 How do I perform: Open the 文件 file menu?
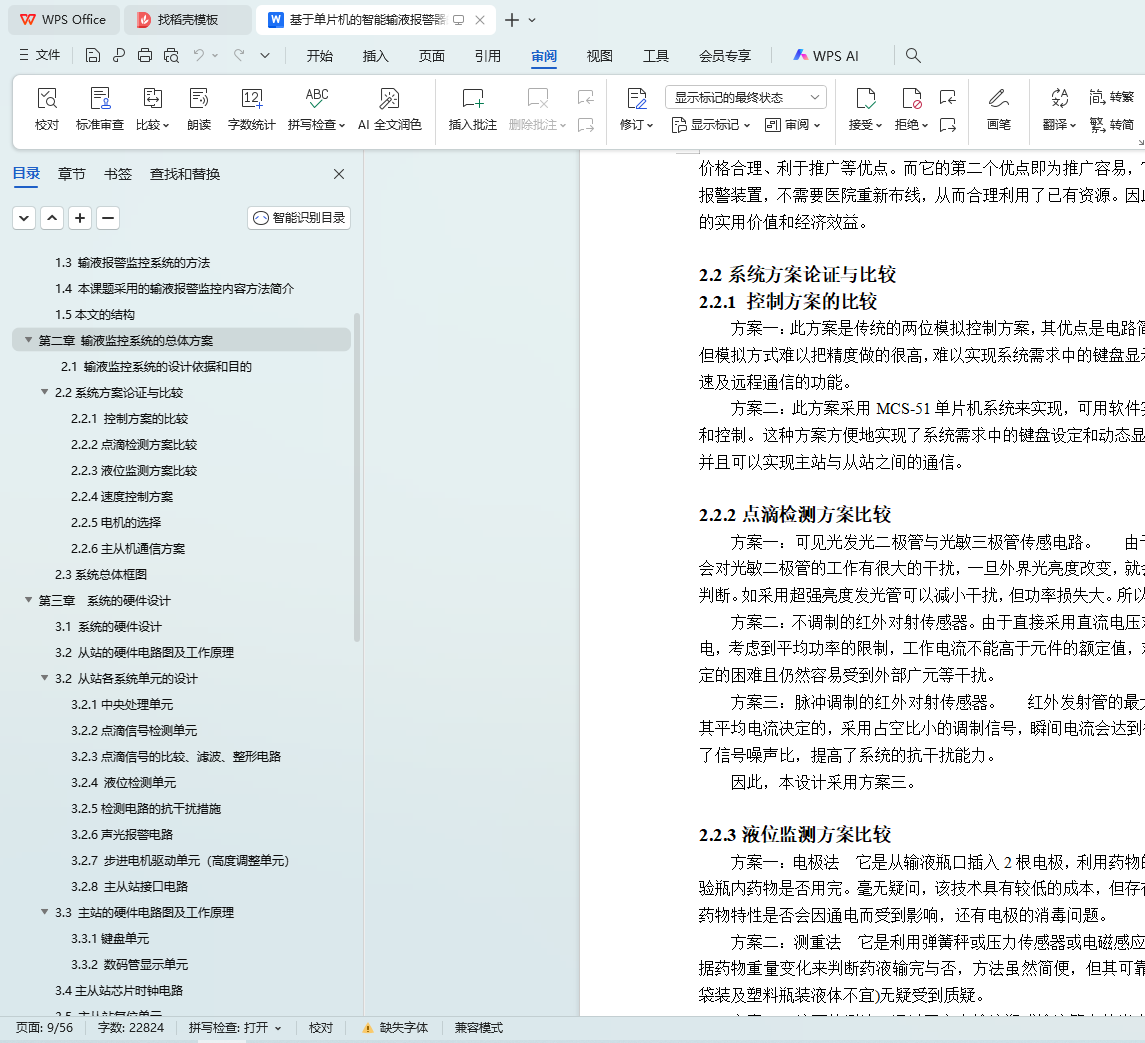[40, 56]
